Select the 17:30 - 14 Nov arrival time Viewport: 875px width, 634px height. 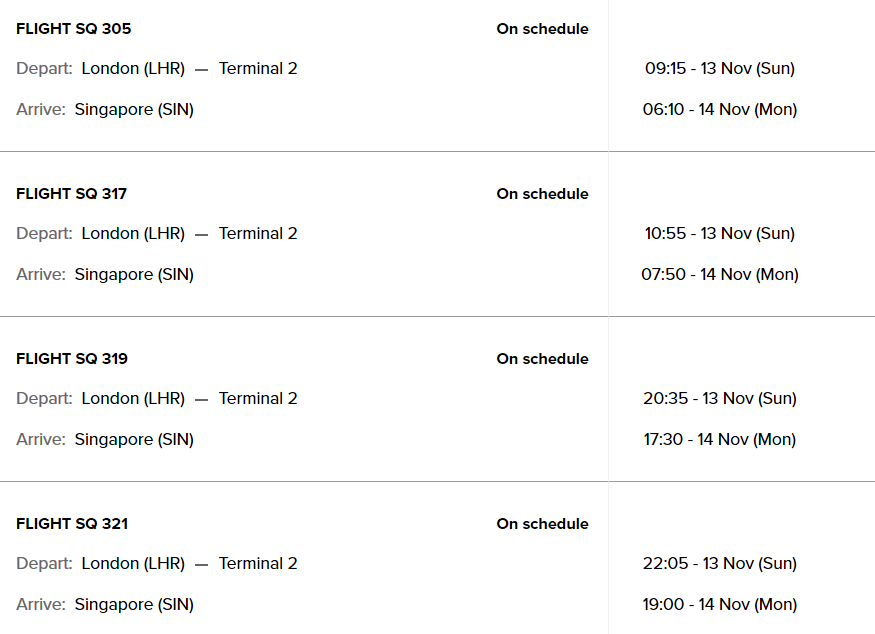pyautogui.click(x=720, y=440)
